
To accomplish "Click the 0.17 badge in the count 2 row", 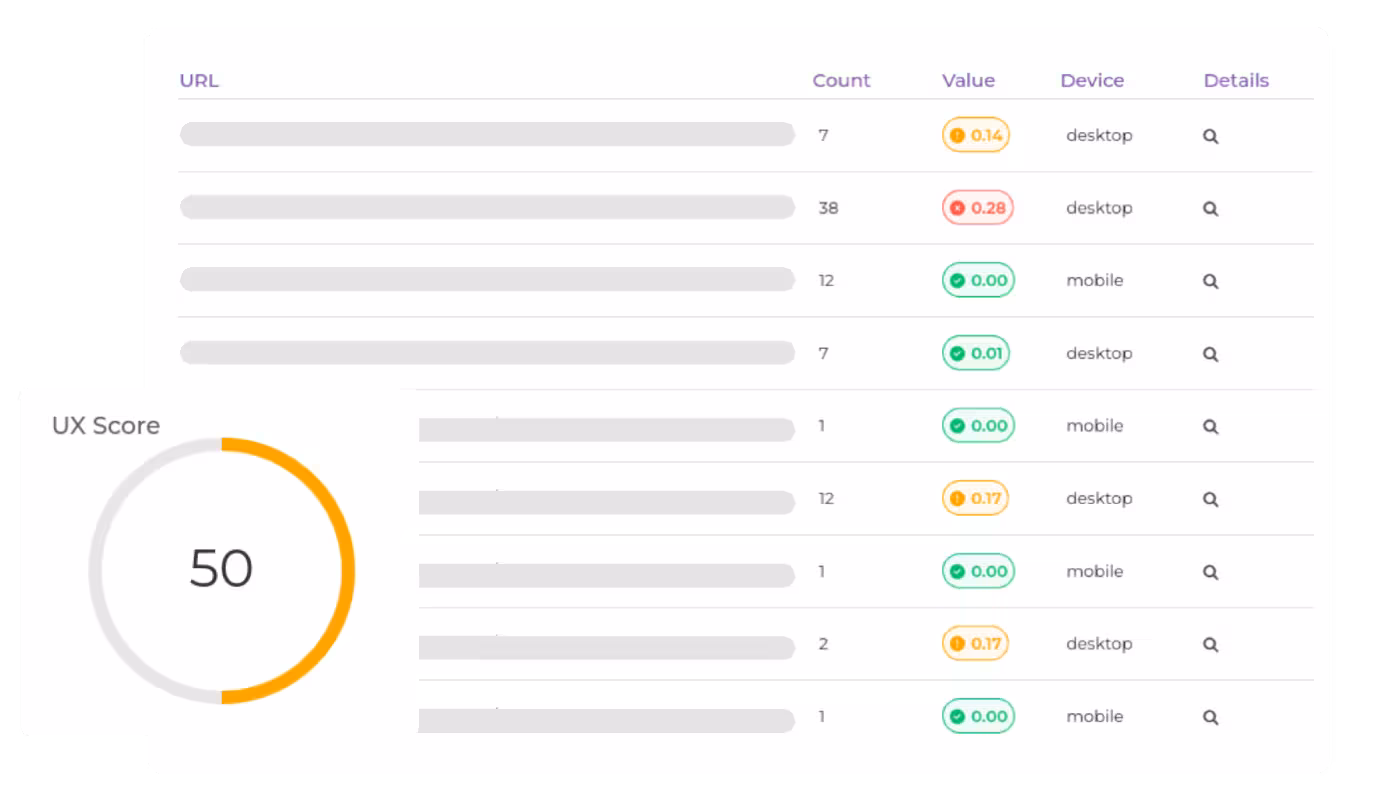I will click(x=976, y=644).
